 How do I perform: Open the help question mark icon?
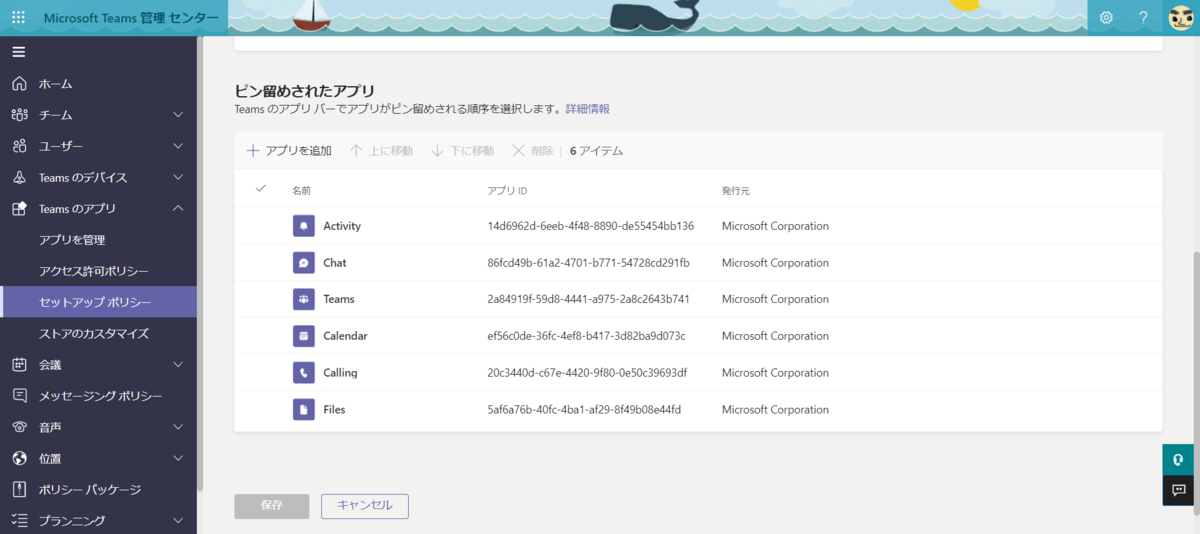1144,18
